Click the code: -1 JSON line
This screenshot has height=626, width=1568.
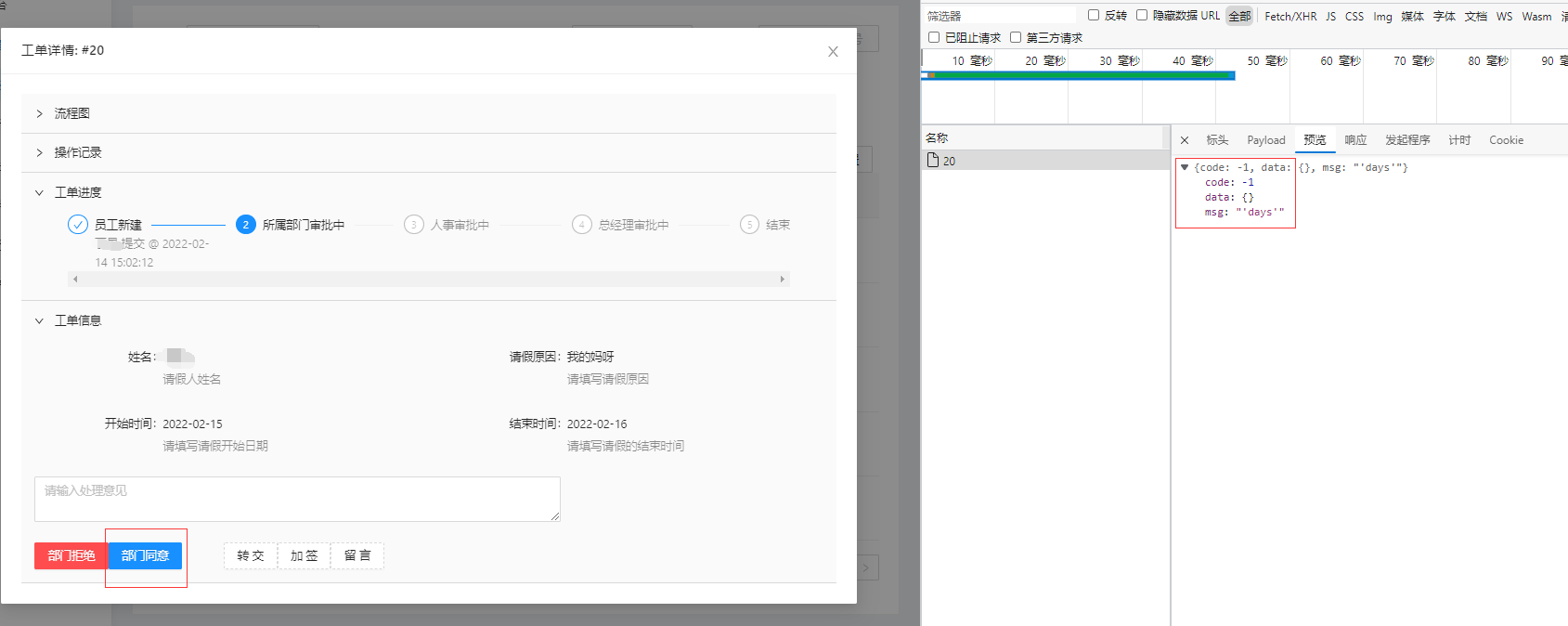pos(1229,182)
